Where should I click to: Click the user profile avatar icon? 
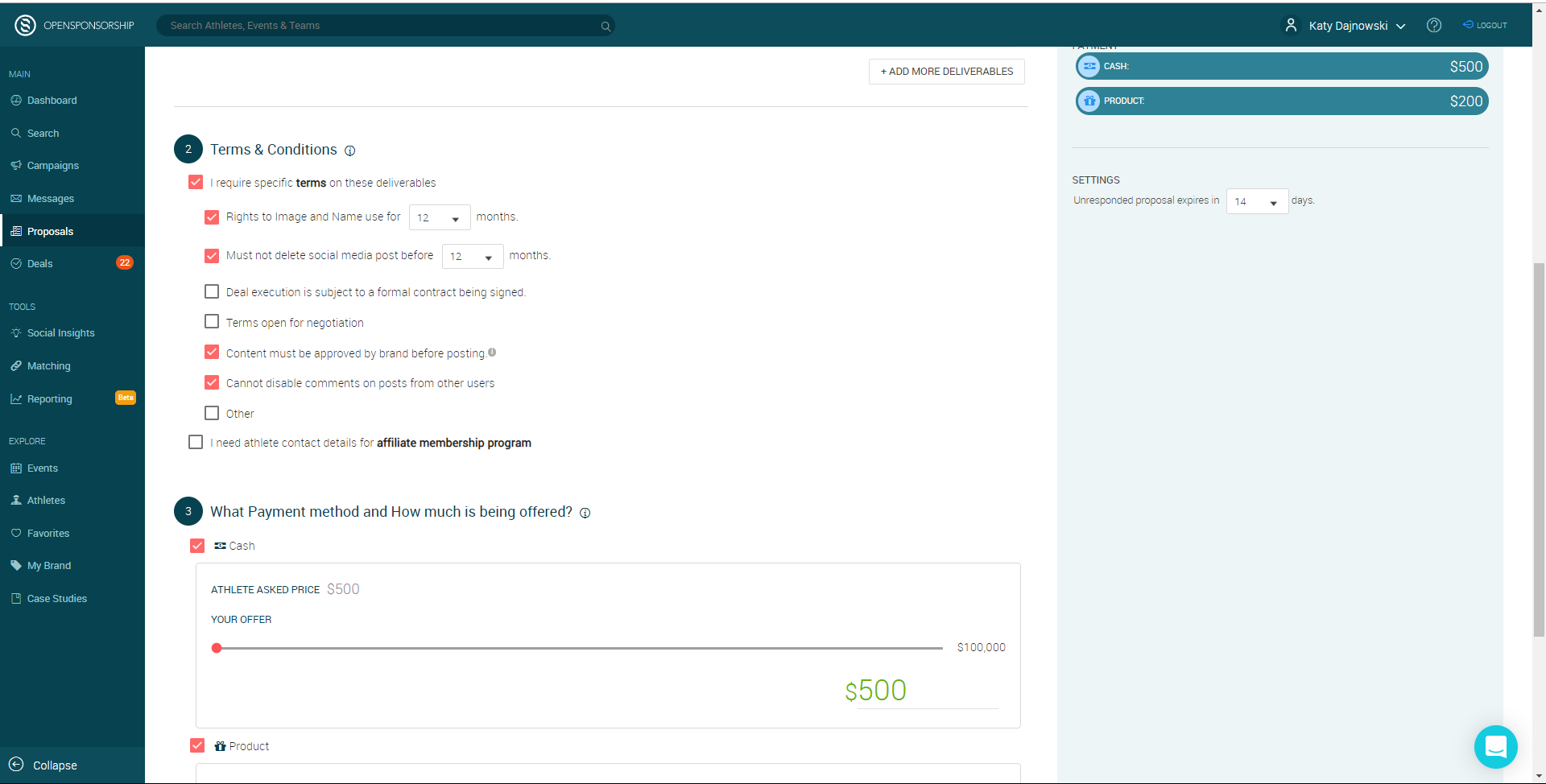pyautogui.click(x=1291, y=26)
